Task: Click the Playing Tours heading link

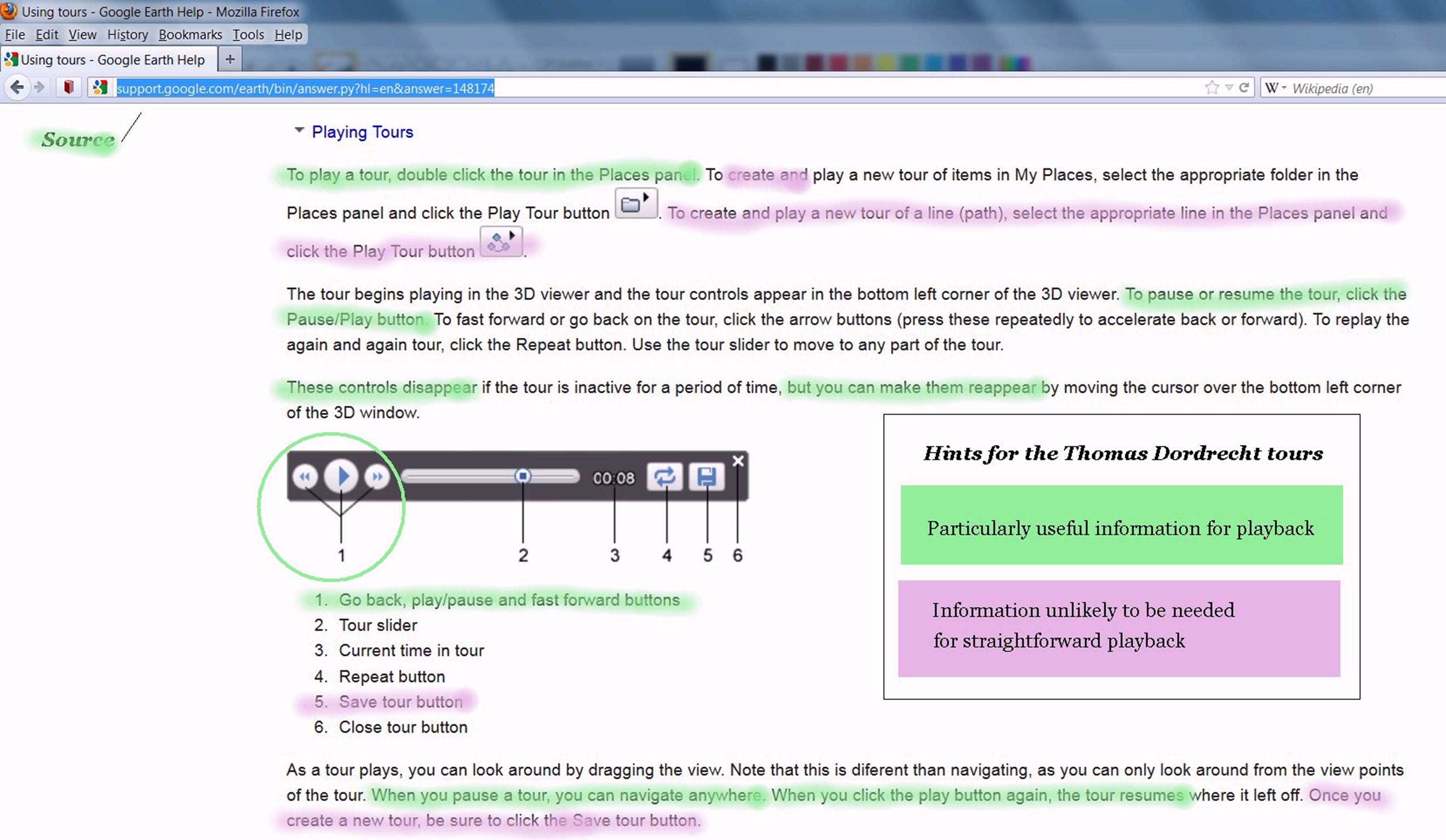Action: tap(362, 132)
